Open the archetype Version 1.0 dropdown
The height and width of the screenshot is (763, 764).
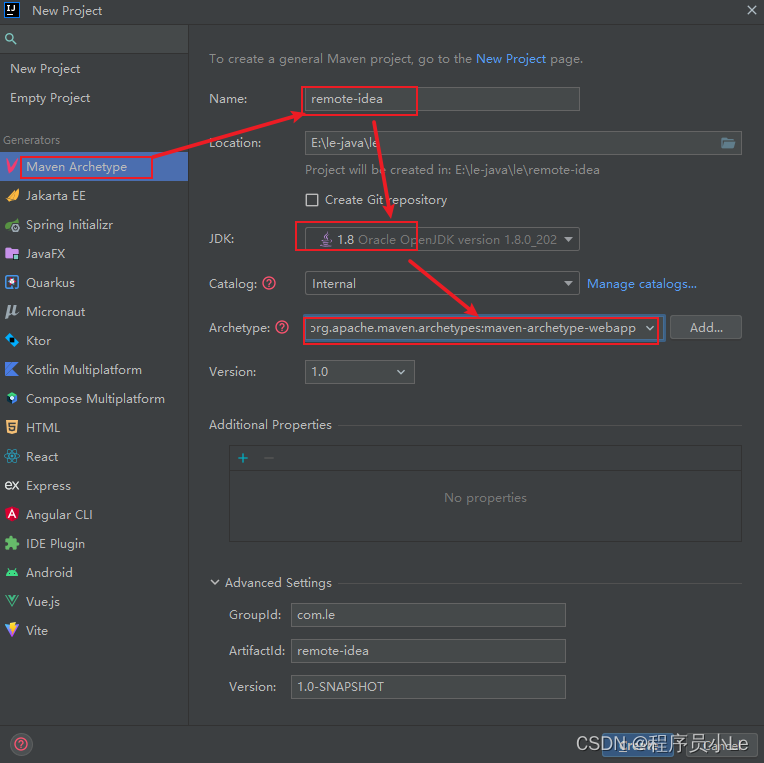coord(360,372)
